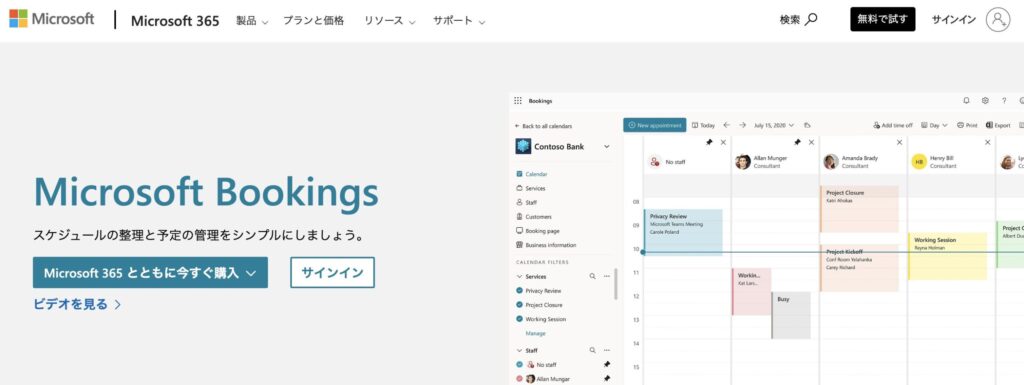Open the Bookings app launcher grid icon
This screenshot has height=385, width=1024.
[518, 100]
